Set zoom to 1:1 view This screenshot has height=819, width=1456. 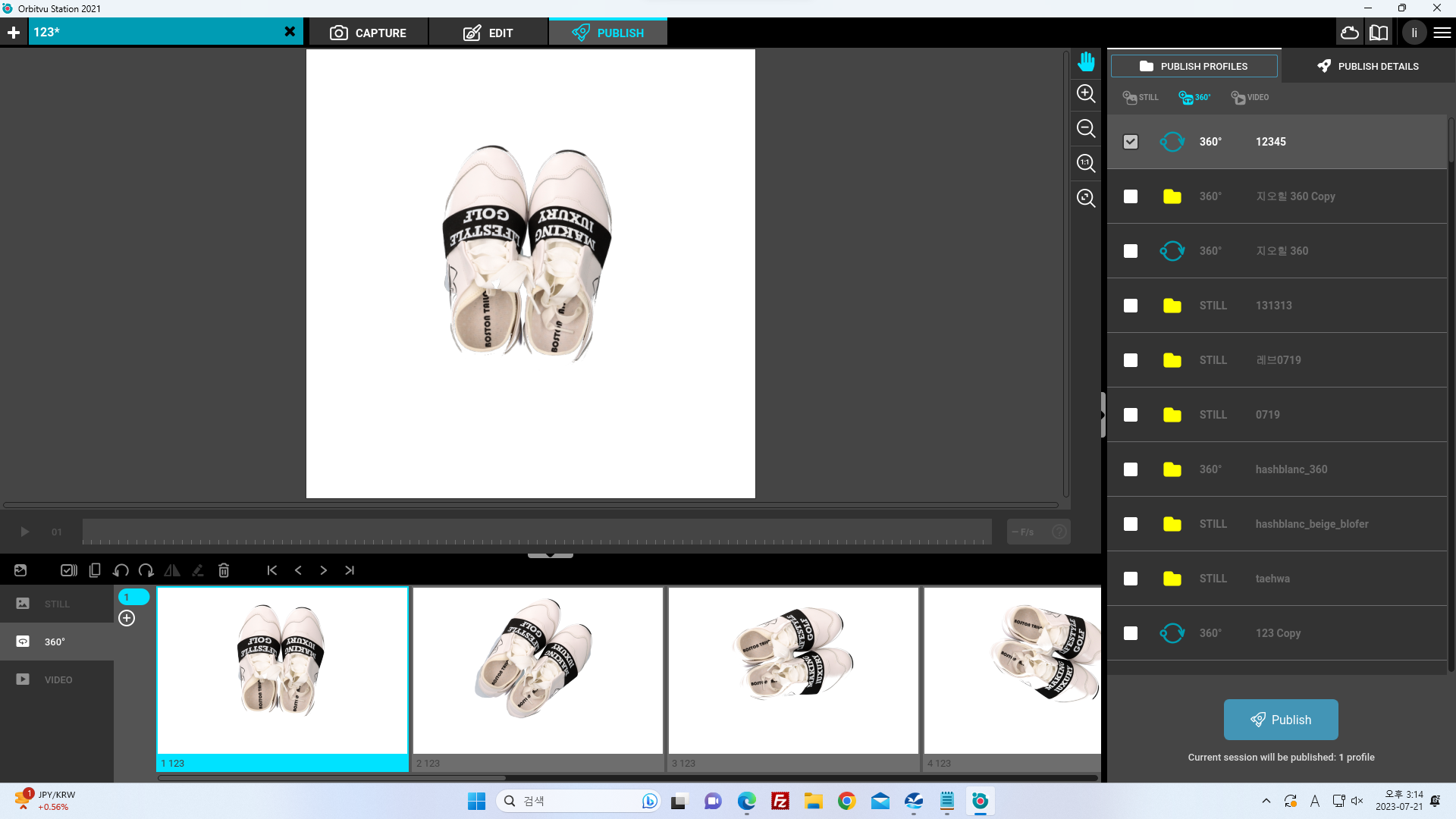tap(1086, 163)
